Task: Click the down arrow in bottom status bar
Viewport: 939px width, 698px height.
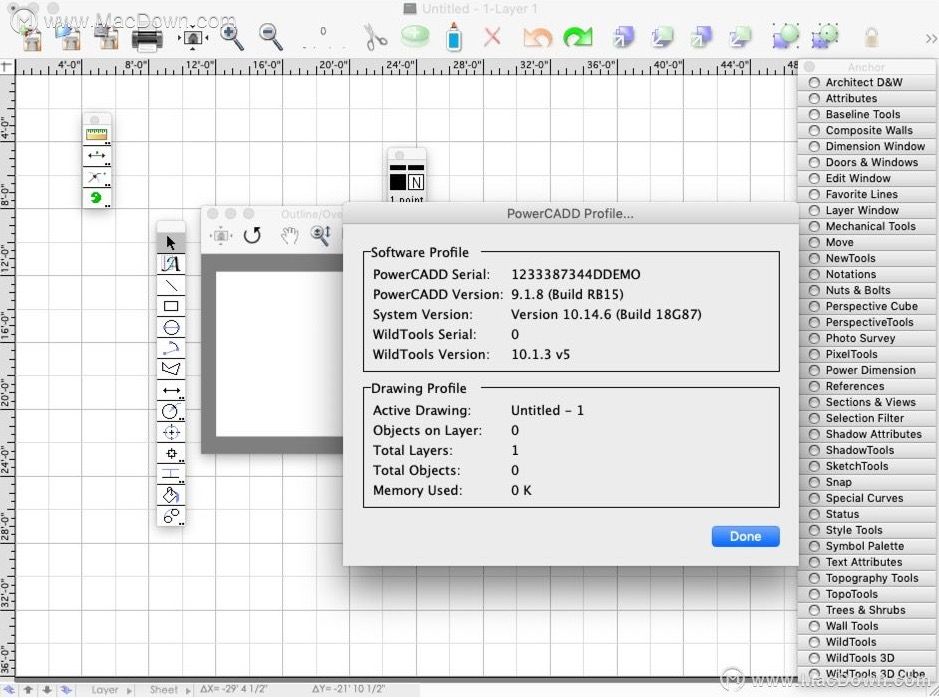Action: tap(47, 690)
